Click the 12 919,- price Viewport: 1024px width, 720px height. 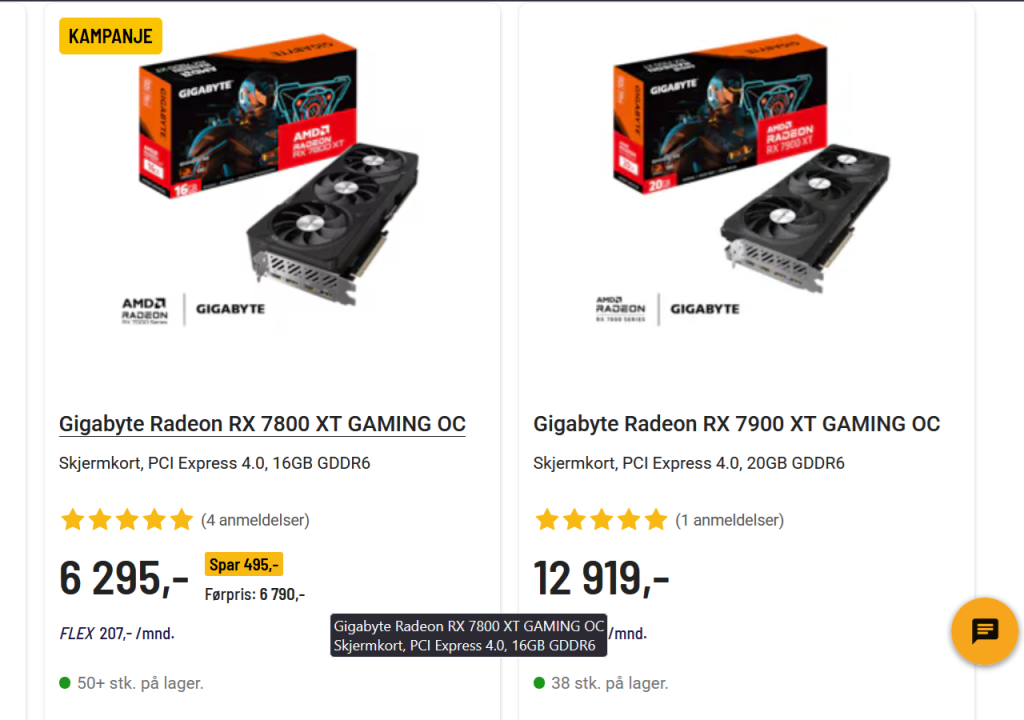click(601, 578)
